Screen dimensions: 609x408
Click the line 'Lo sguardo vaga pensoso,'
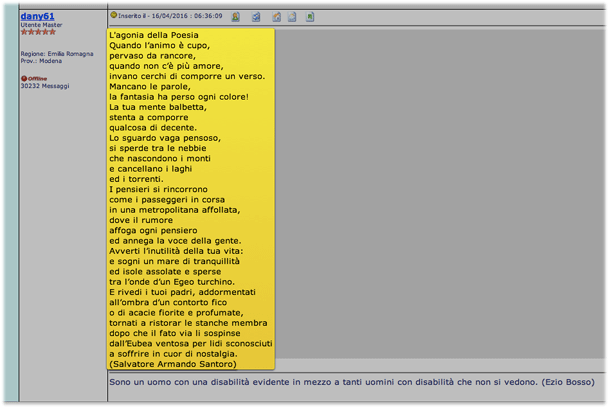point(165,138)
